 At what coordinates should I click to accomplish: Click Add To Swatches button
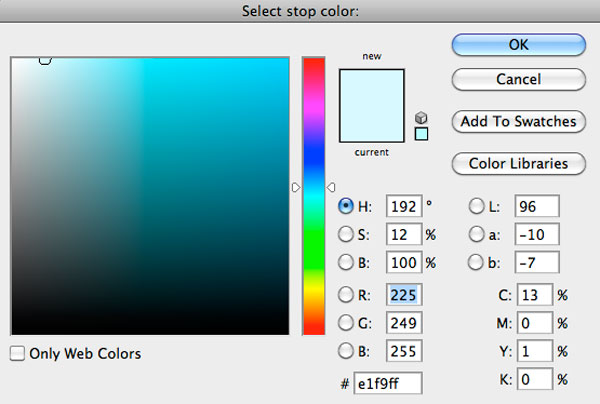coord(517,121)
